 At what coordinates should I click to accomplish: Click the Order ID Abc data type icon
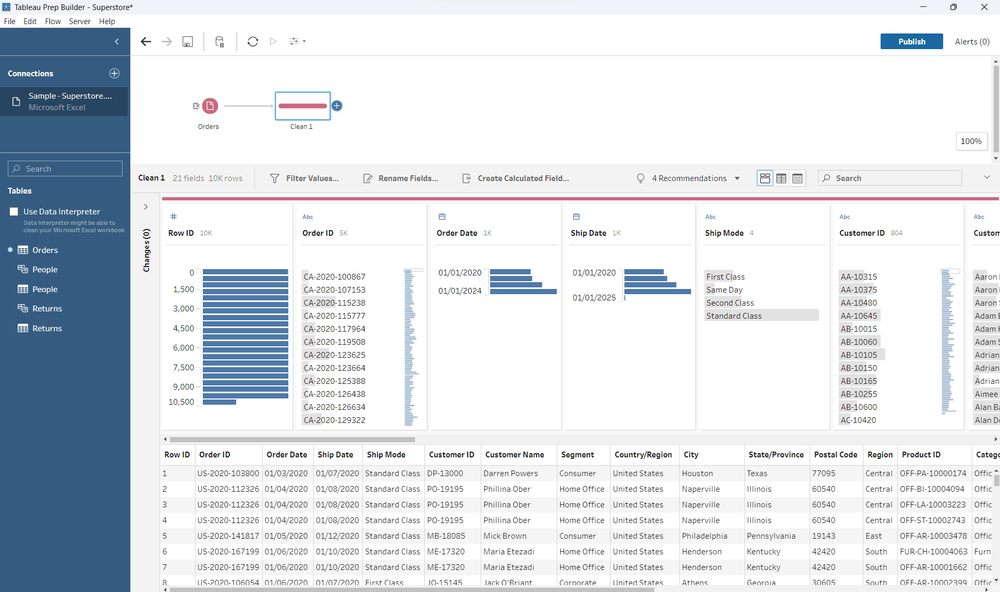(x=307, y=217)
